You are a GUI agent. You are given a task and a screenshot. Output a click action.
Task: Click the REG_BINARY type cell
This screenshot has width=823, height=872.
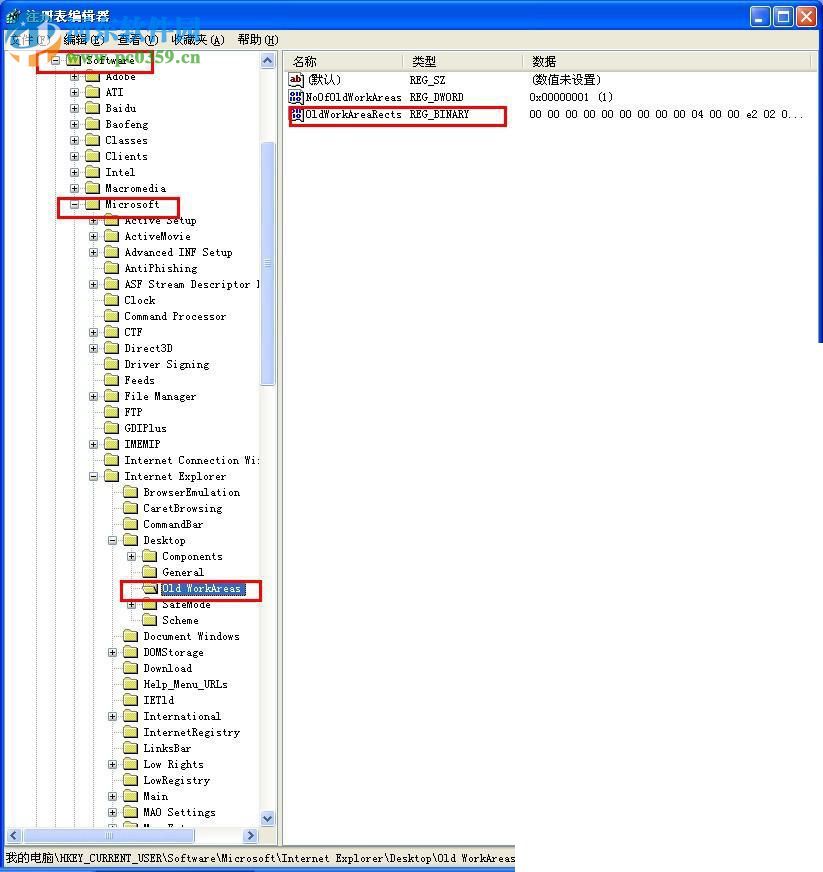coord(439,115)
